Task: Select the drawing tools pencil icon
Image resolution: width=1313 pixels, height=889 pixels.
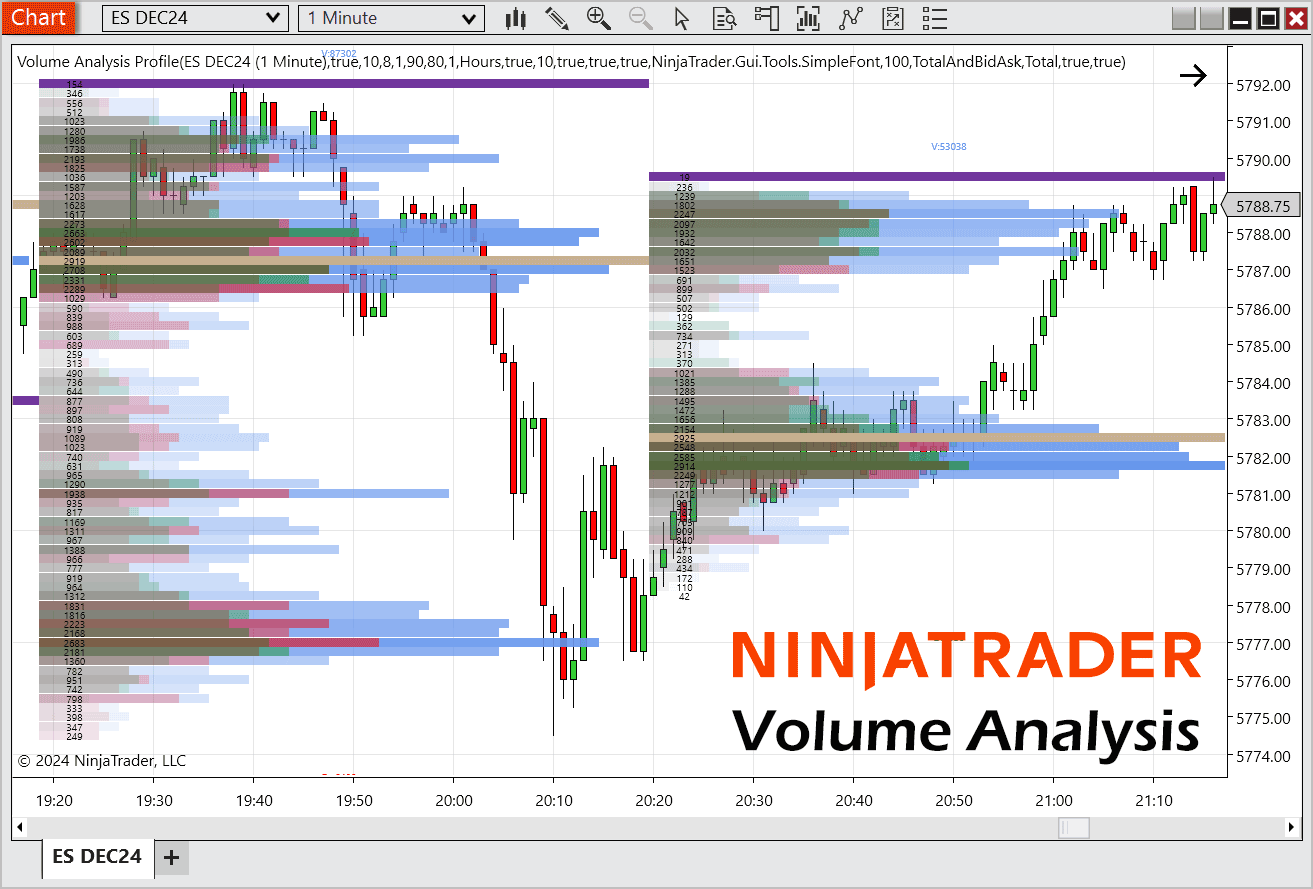Action: [x=557, y=18]
